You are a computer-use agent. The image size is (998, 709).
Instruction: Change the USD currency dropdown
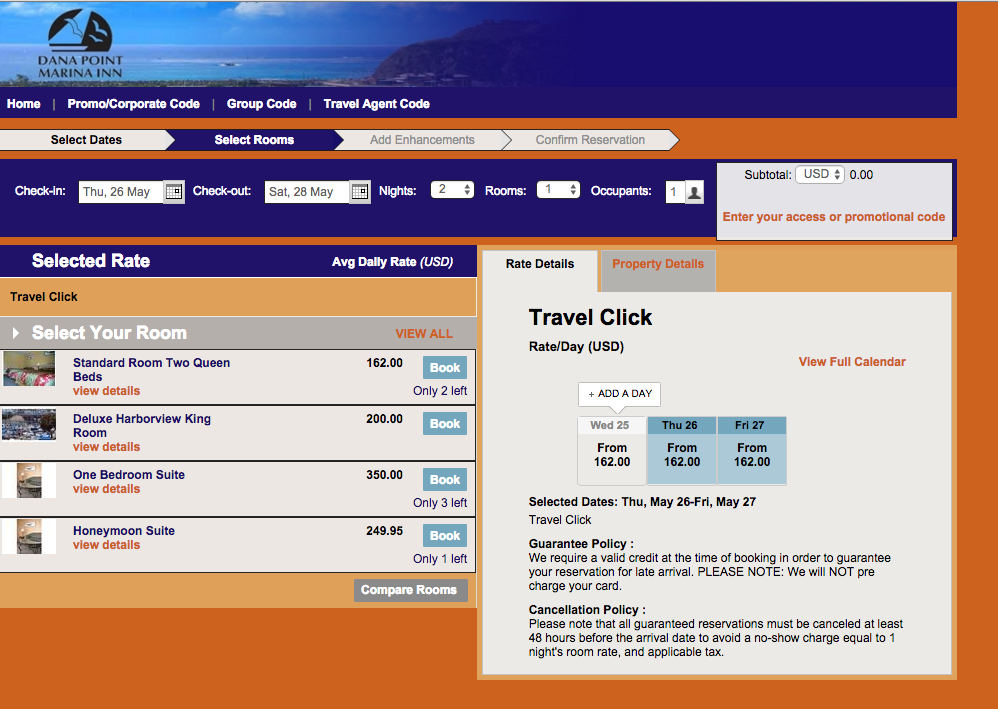[820, 174]
